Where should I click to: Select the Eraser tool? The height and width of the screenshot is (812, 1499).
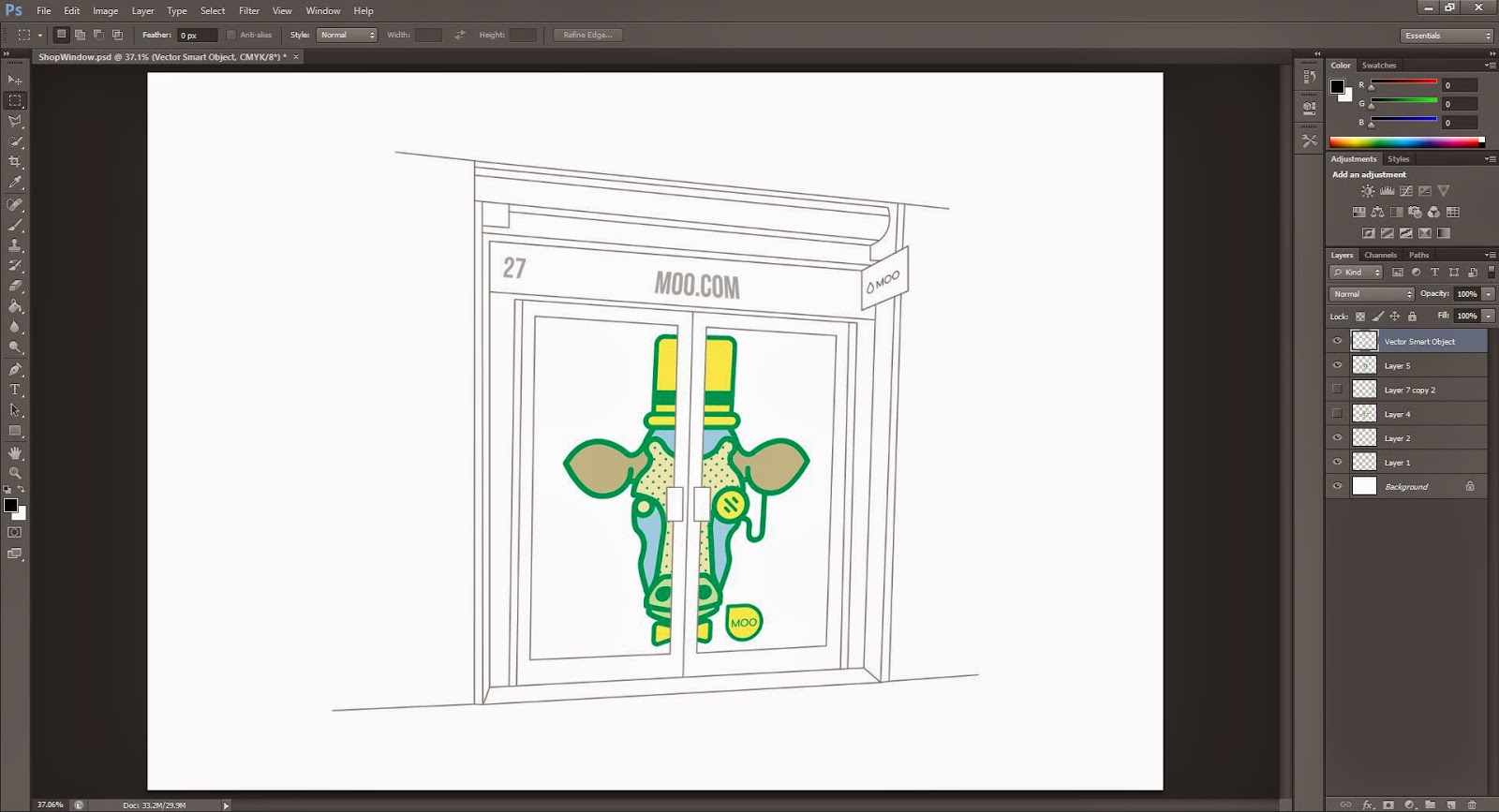pyautogui.click(x=15, y=286)
